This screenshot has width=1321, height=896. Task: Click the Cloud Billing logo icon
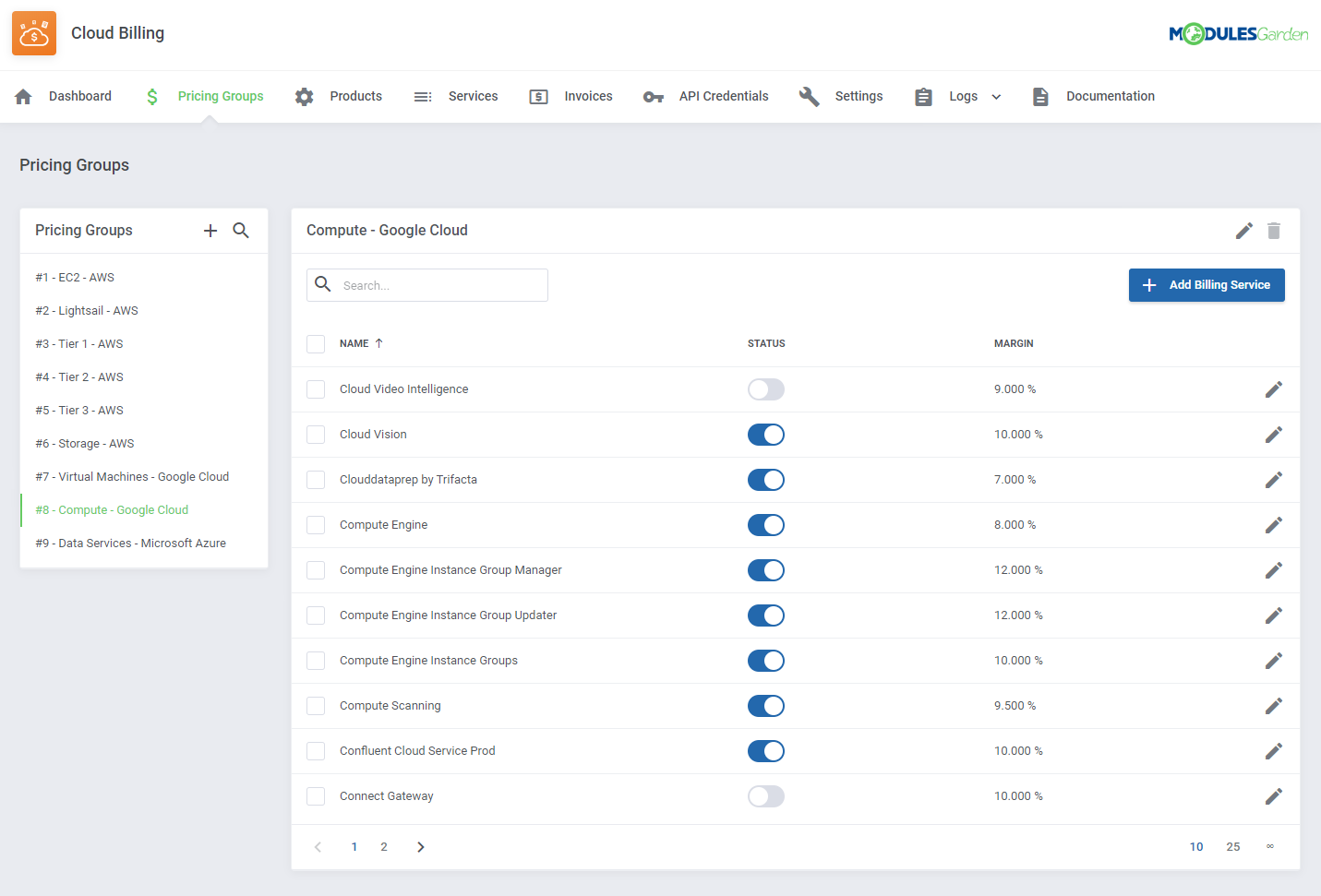34,33
